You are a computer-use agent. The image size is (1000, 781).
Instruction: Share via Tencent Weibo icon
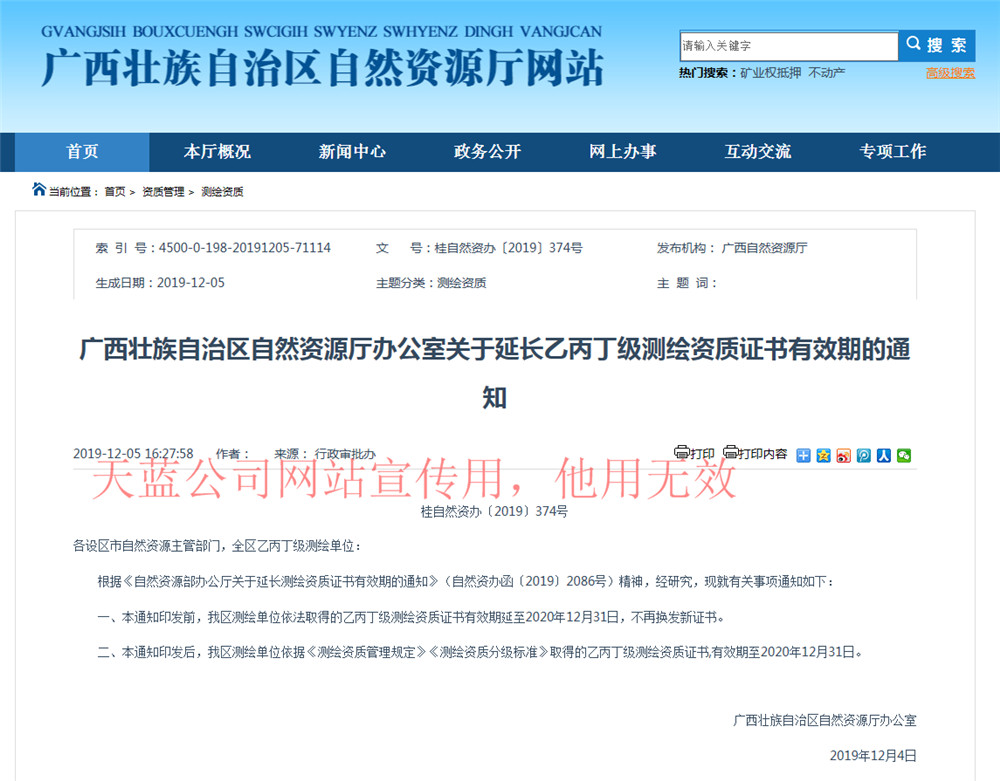pos(863,455)
